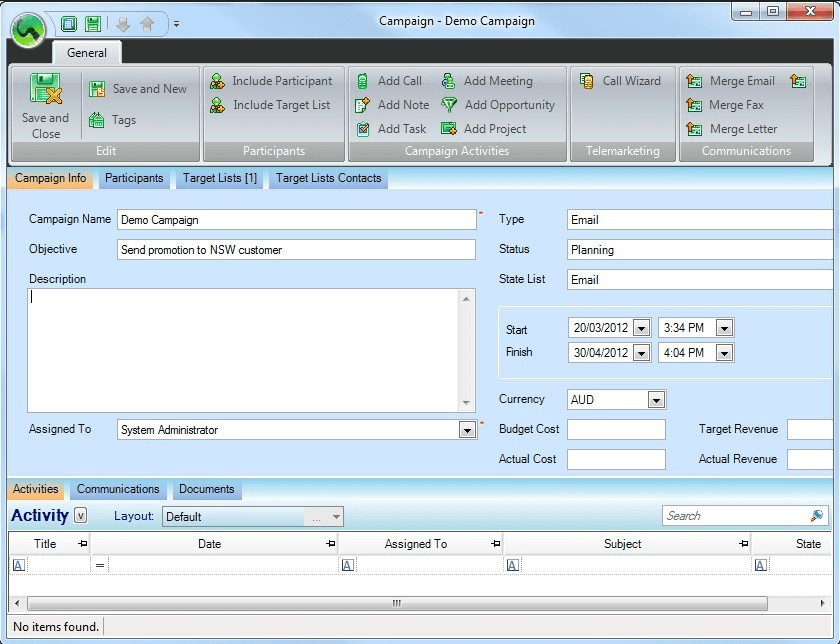The width and height of the screenshot is (840, 644).
Task: Open the Layout Default dropdown
Action: tap(336, 517)
